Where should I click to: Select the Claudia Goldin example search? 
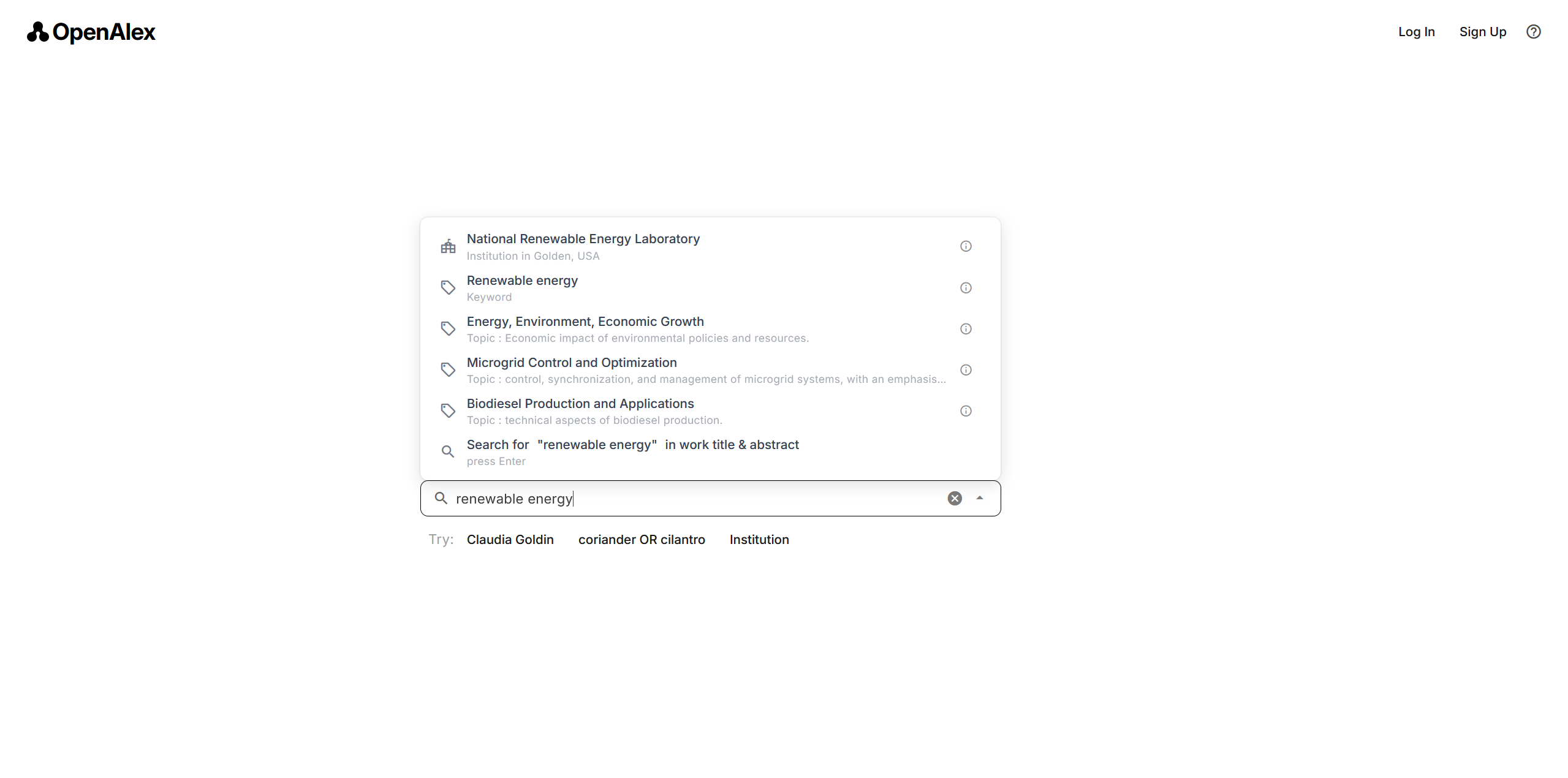[x=510, y=540]
